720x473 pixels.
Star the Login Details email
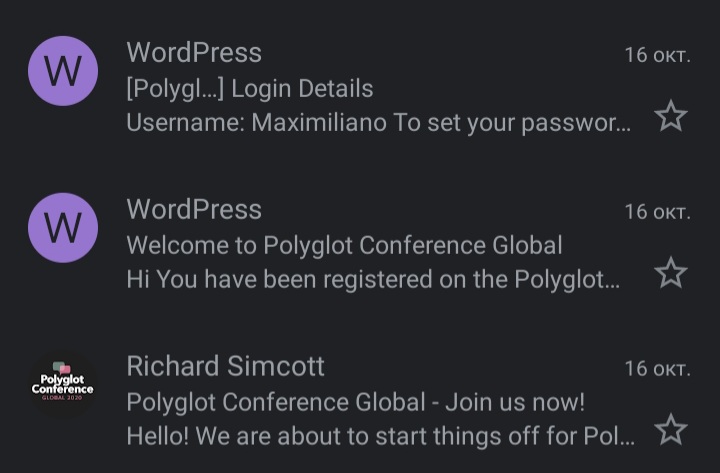coord(671,116)
